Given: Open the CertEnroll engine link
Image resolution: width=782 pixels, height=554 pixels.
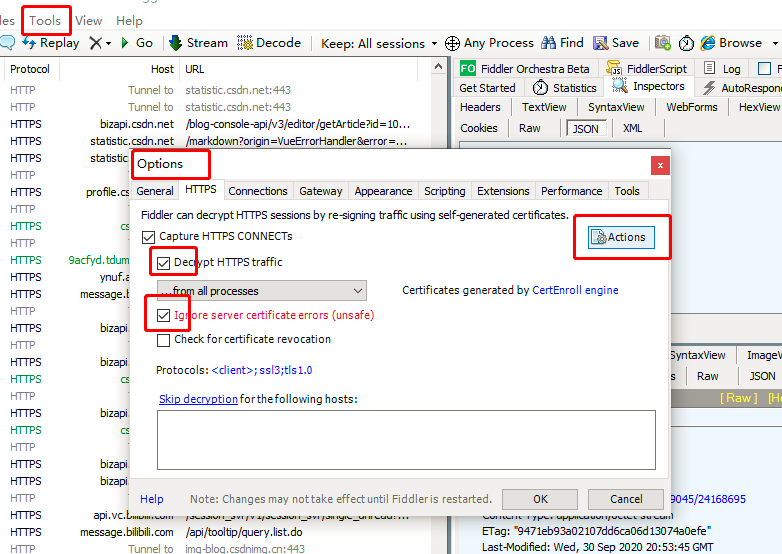Looking at the screenshot, I should (575, 290).
